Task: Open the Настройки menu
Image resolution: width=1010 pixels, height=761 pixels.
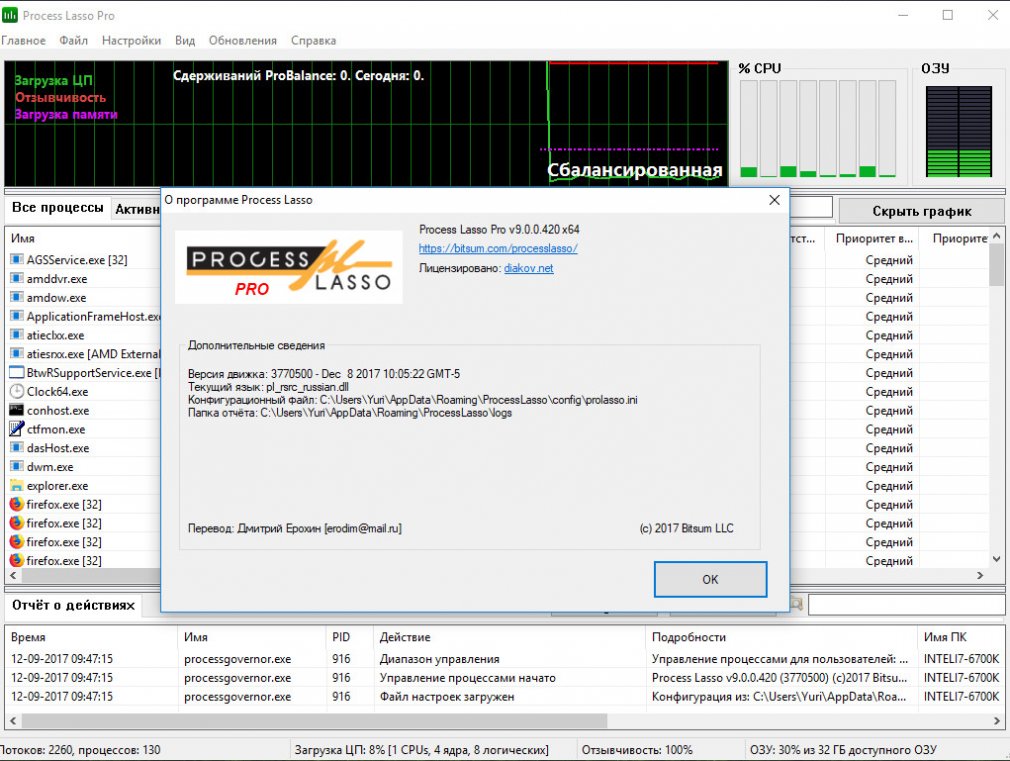Action: click(x=131, y=41)
